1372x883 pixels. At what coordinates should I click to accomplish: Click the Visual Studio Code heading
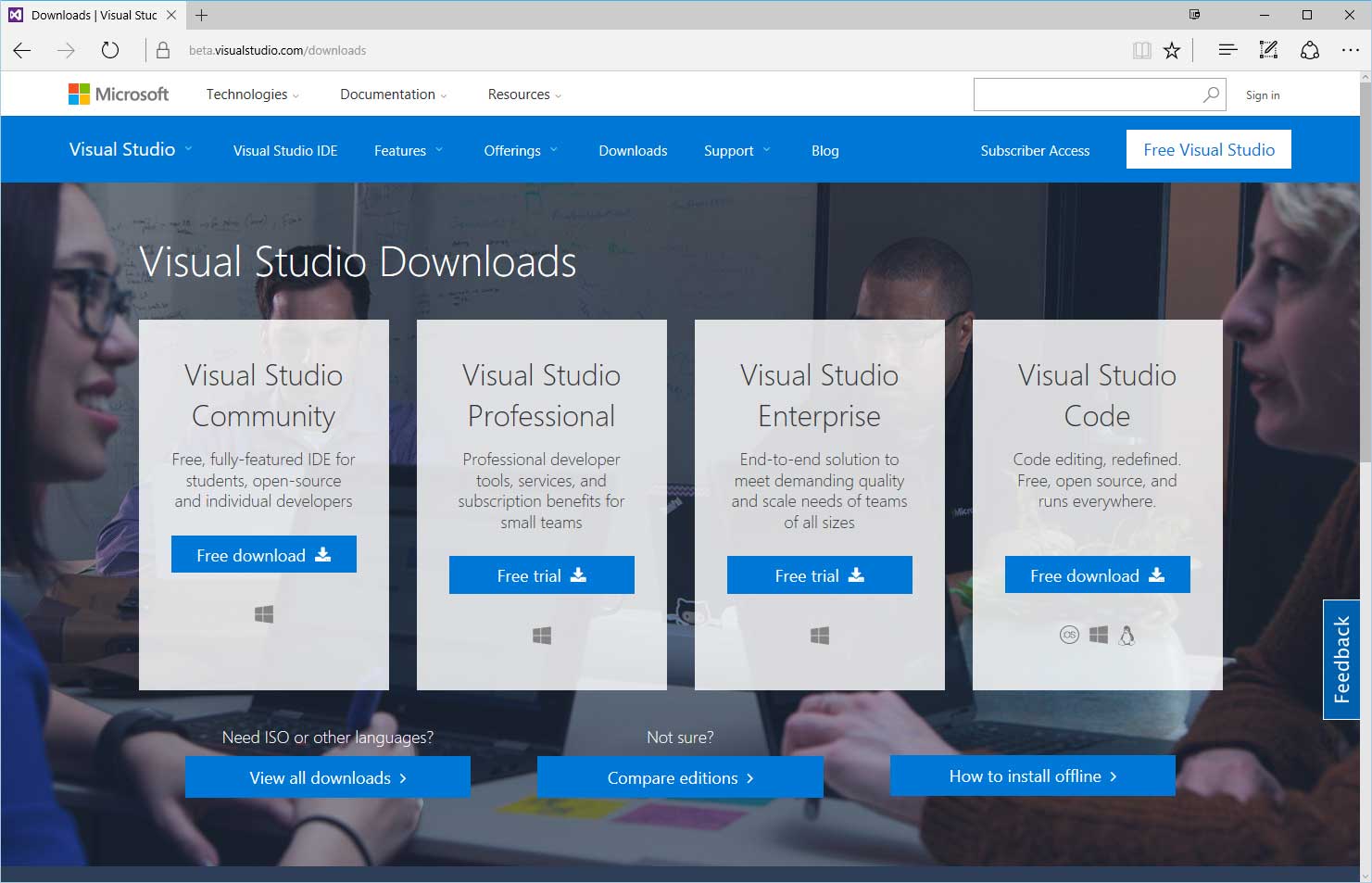pyautogui.click(x=1098, y=396)
